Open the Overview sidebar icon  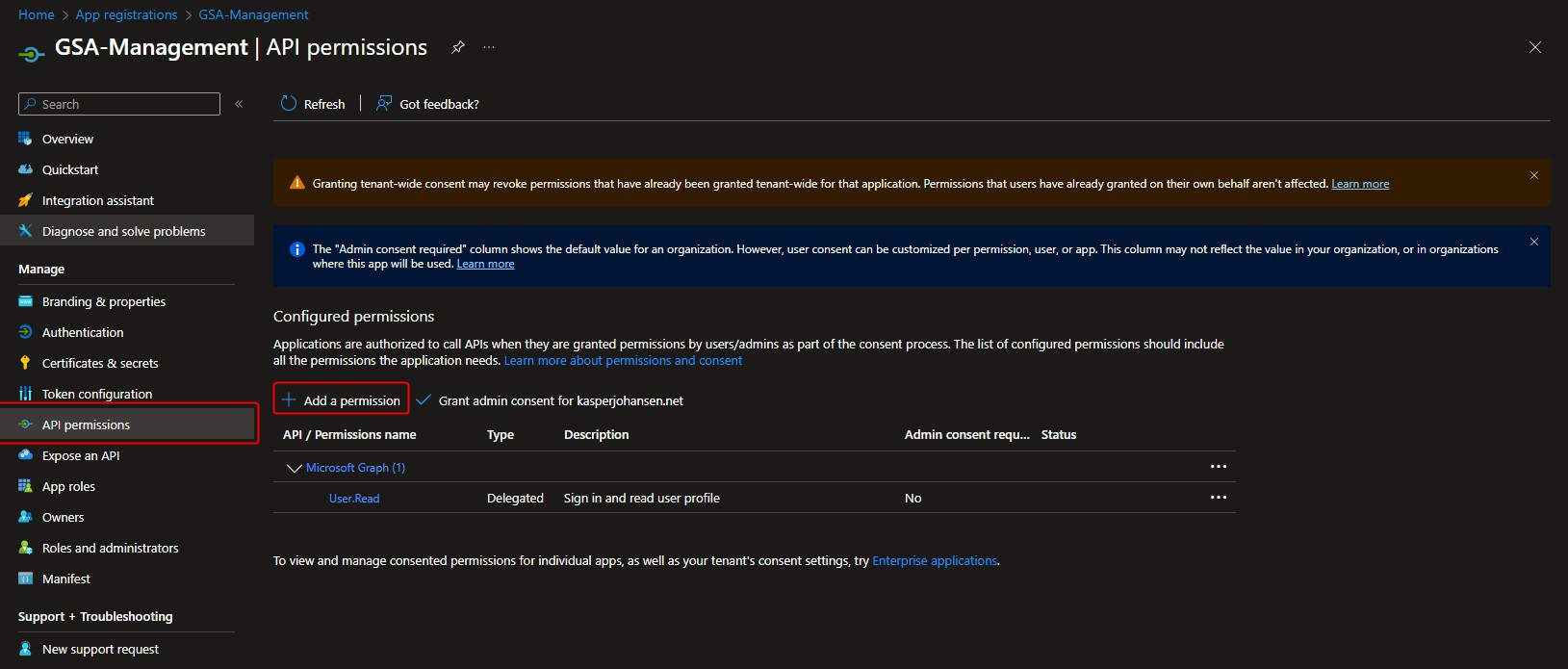click(26, 139)
